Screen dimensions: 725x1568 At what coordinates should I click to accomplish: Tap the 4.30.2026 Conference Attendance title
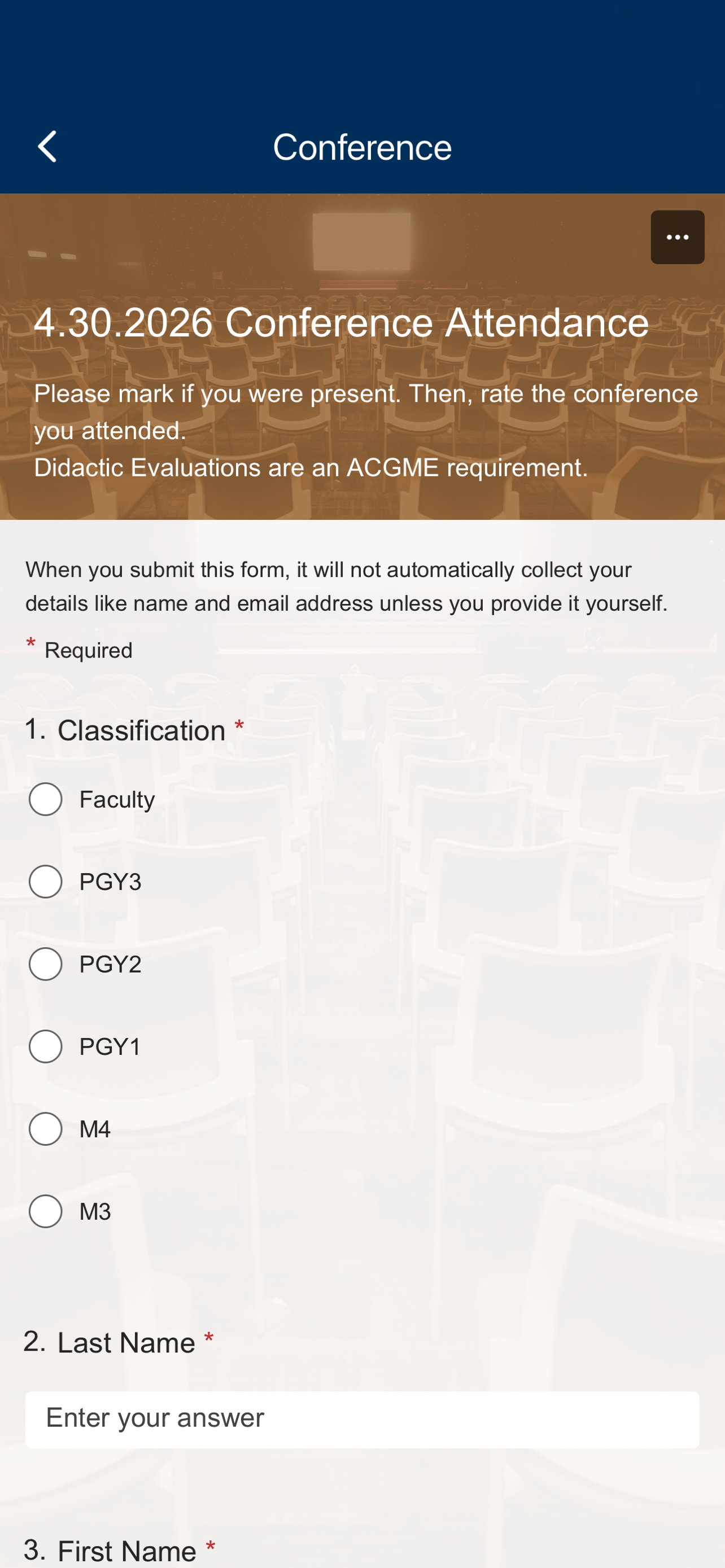tap(341, 323)
